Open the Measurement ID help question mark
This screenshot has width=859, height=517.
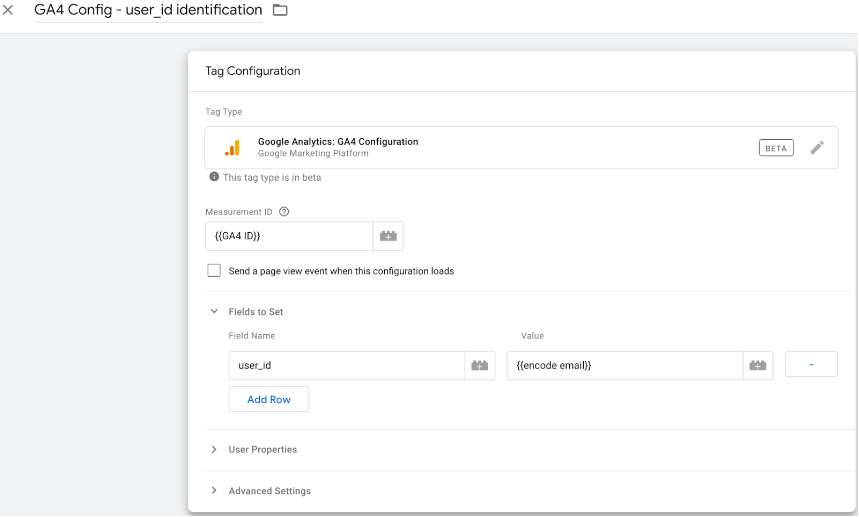click(x=284, y=212)
